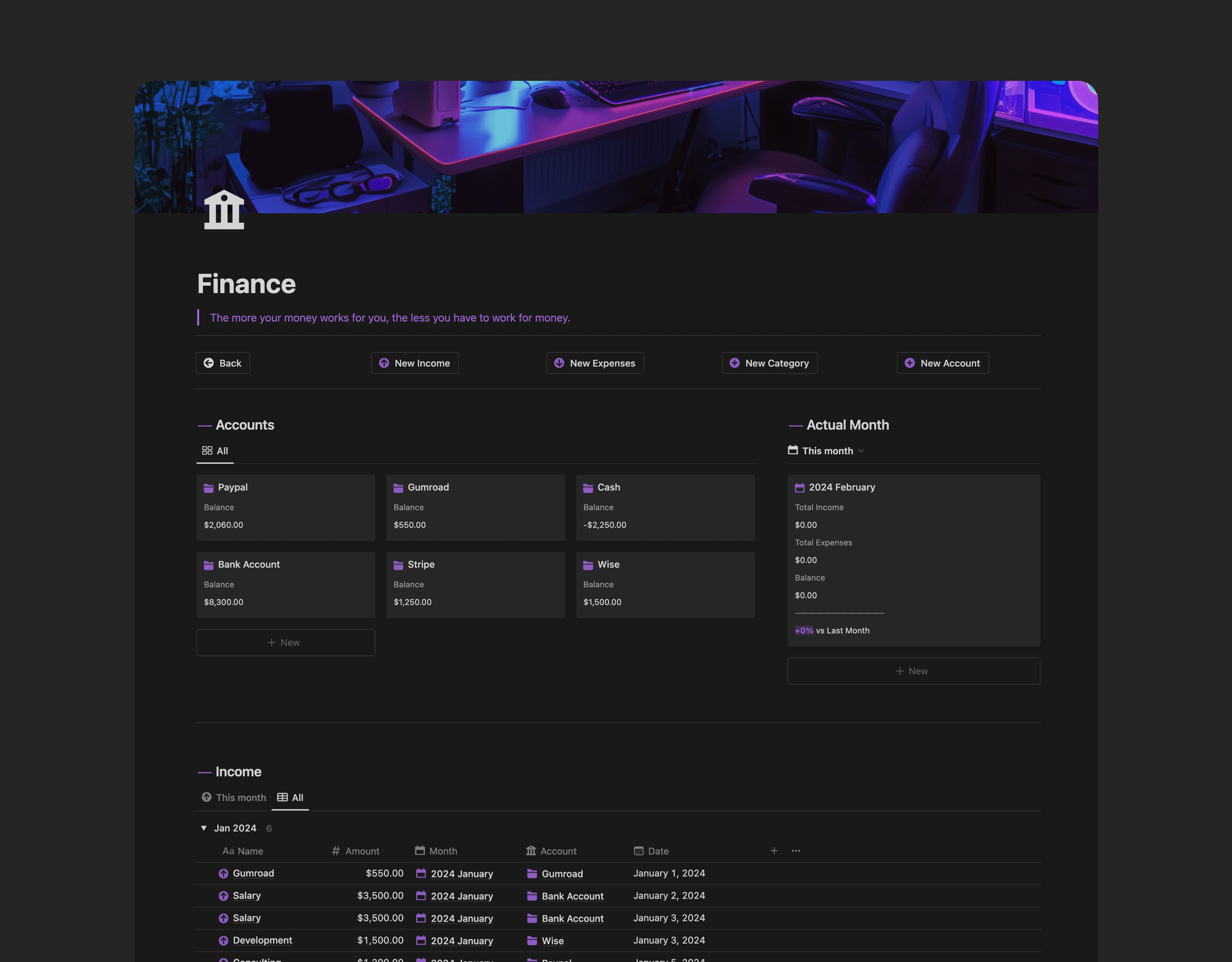Screen dimensions: 1232x962
Task: Click the calendar icon next to 2024 January
Action: tap(420, 873)
